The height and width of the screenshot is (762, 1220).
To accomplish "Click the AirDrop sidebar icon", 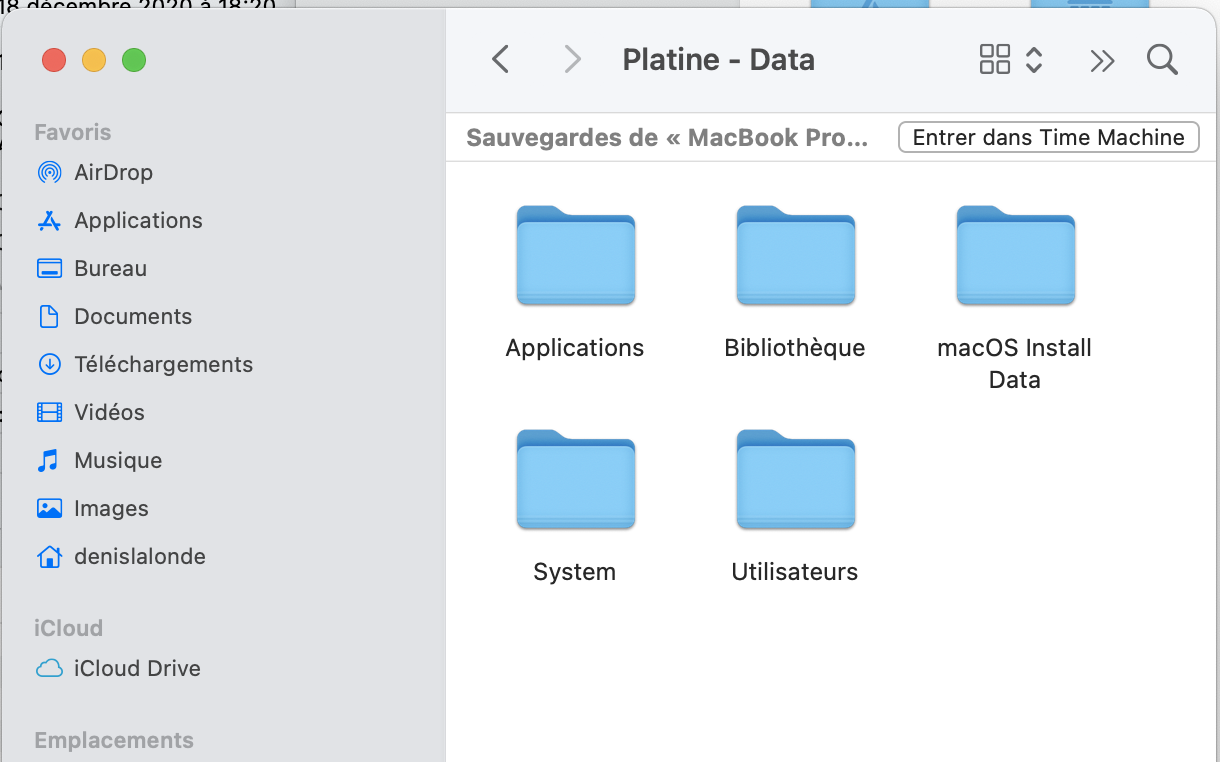I will pyautogui.click(x=49, y=172).
